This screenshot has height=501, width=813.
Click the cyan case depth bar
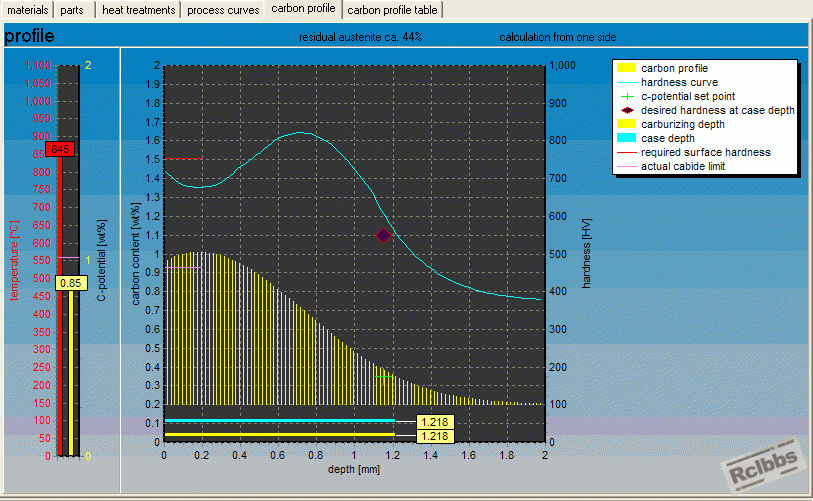(279, 421)
